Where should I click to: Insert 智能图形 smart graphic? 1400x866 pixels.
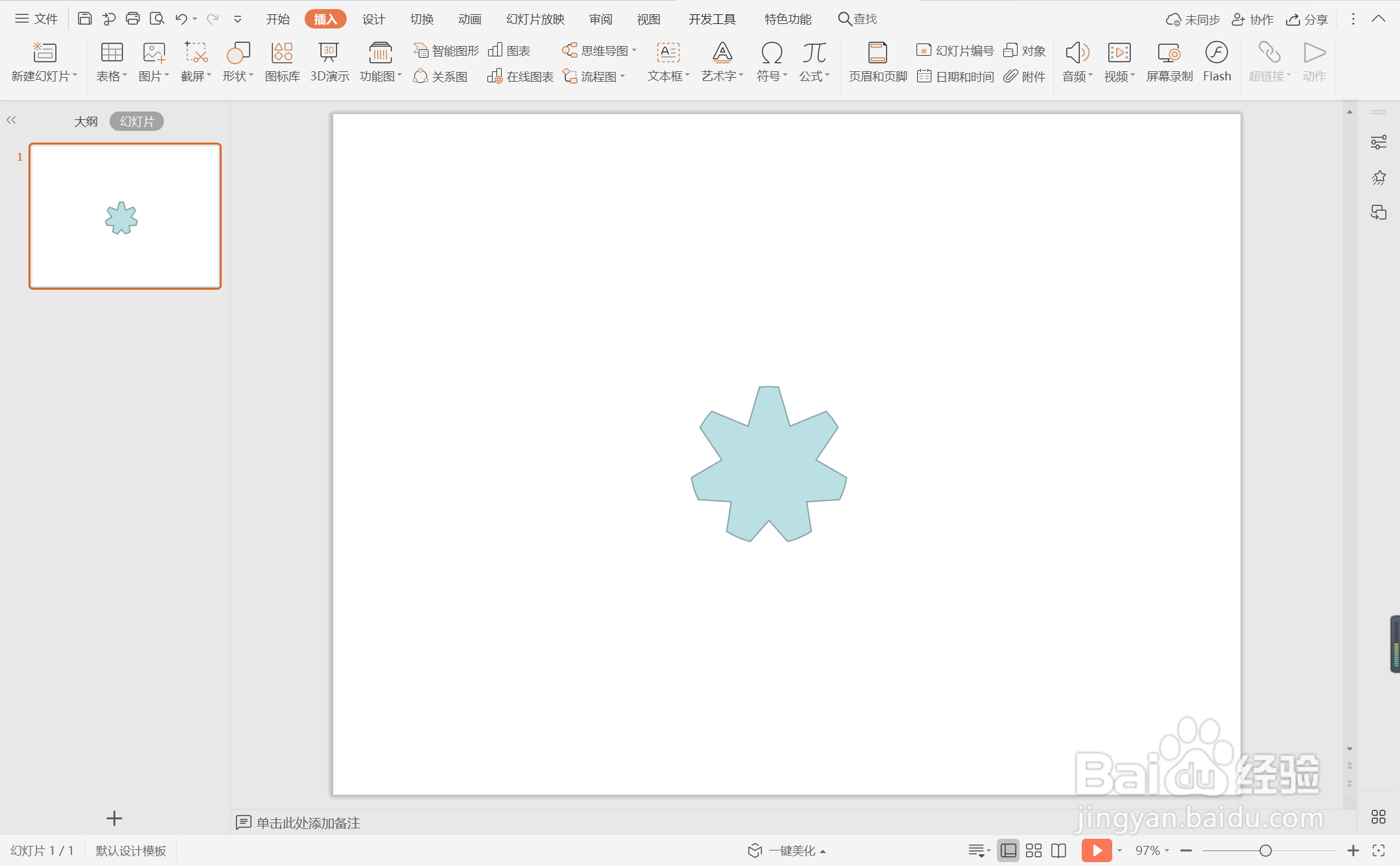(446, 51)
